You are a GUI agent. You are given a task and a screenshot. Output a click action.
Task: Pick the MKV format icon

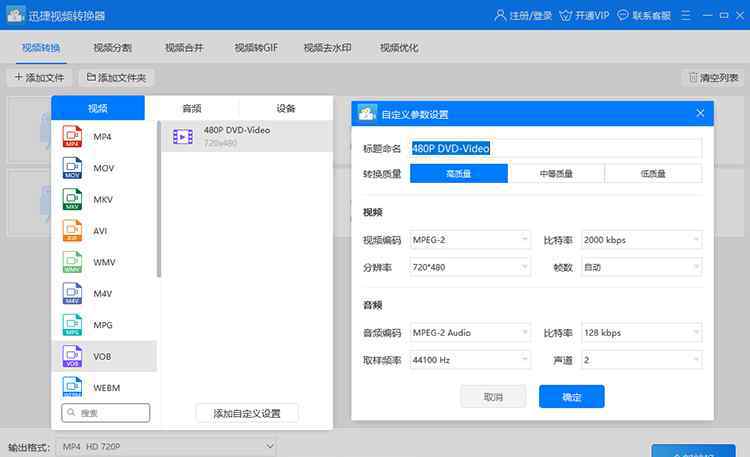click(x=72, y=199)
